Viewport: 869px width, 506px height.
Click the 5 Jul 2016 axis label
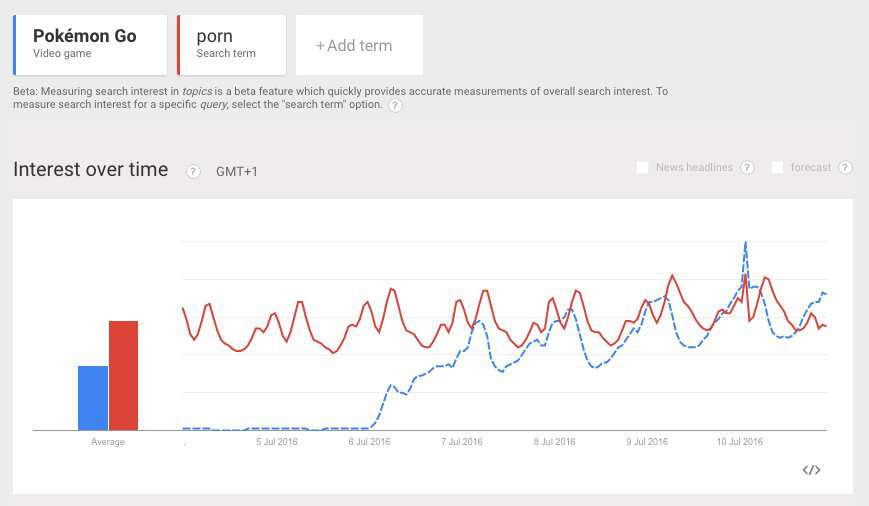pyautogui.click(x=277, y=441)
